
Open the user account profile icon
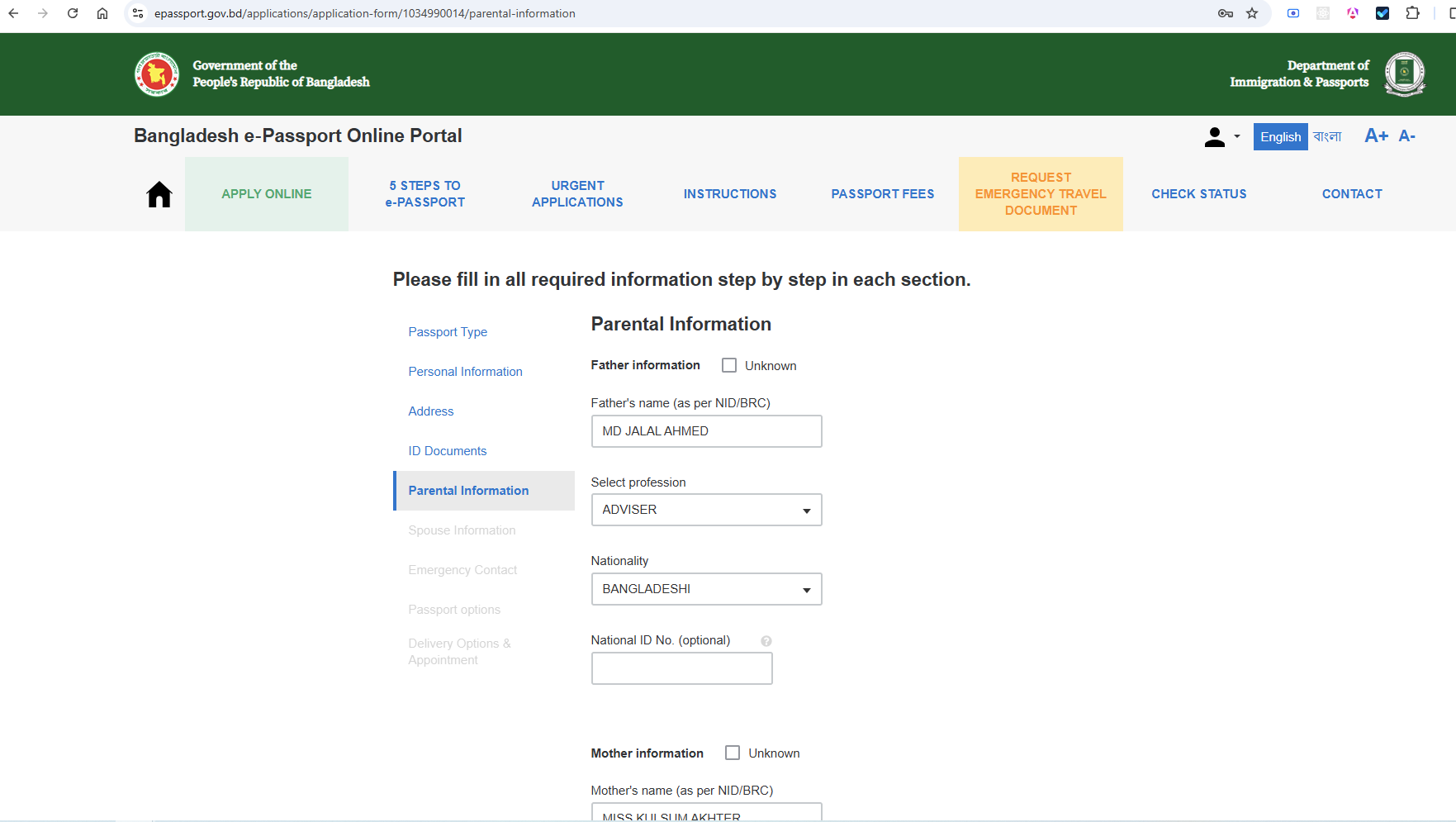pos(1214,137)
